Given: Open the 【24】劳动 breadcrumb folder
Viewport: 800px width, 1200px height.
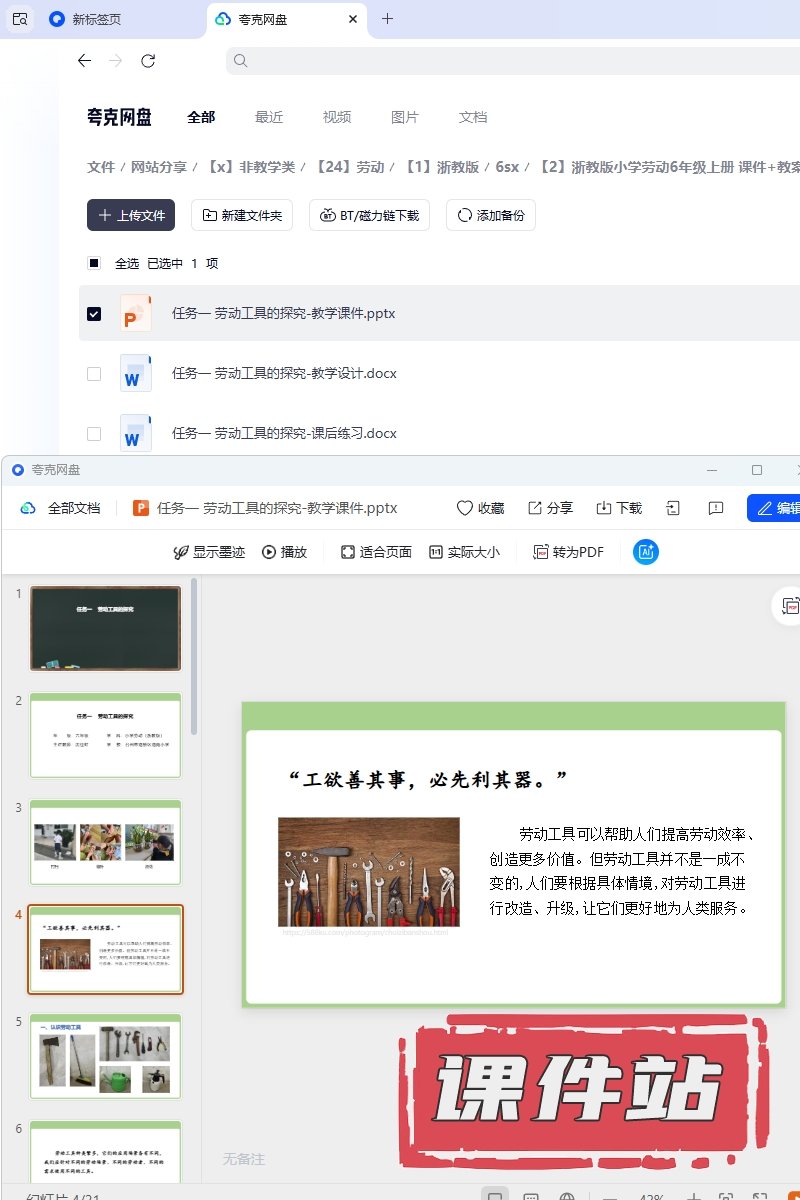Looking at the screenshot, I should (x=350, y=167).
